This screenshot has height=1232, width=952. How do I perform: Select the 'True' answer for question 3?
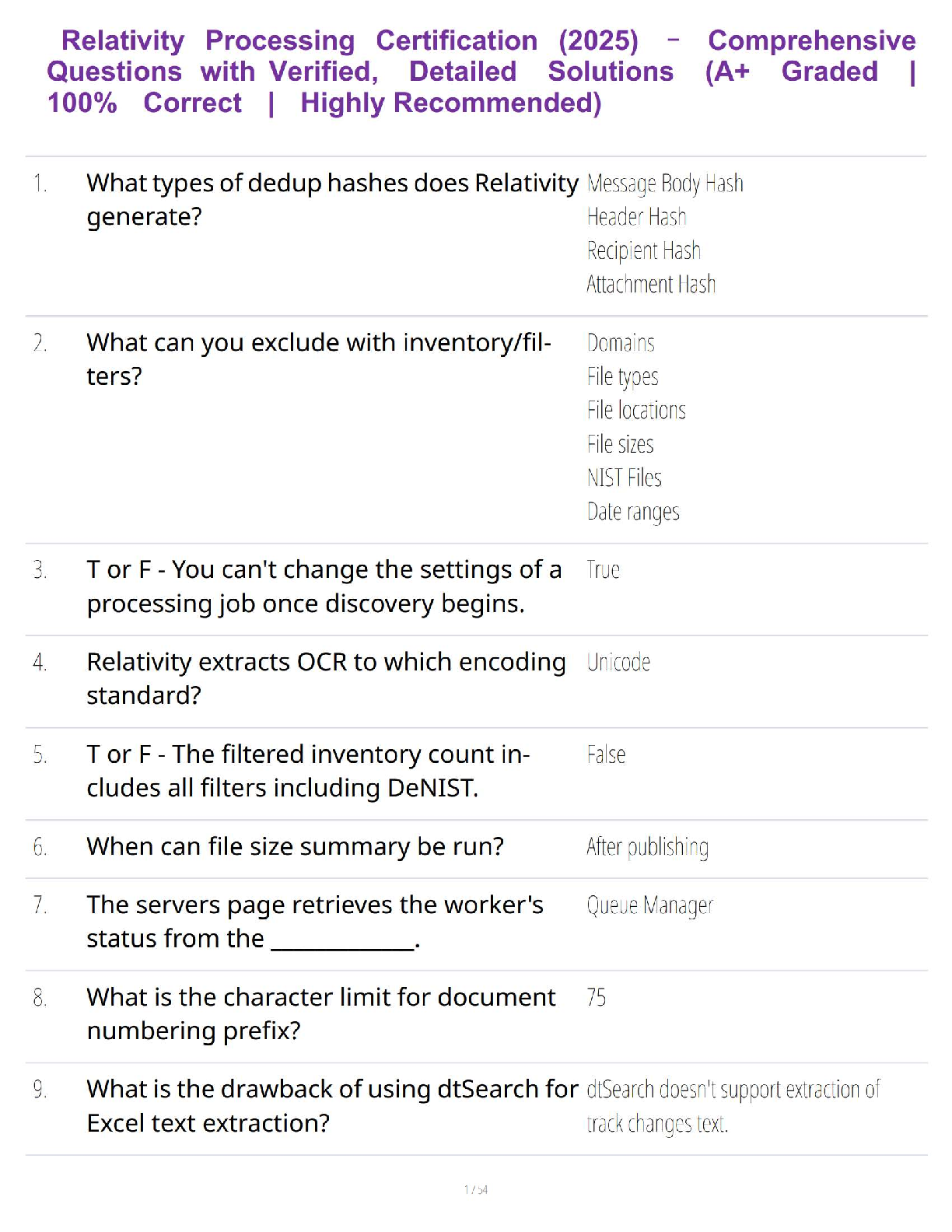tap(604, 570)
